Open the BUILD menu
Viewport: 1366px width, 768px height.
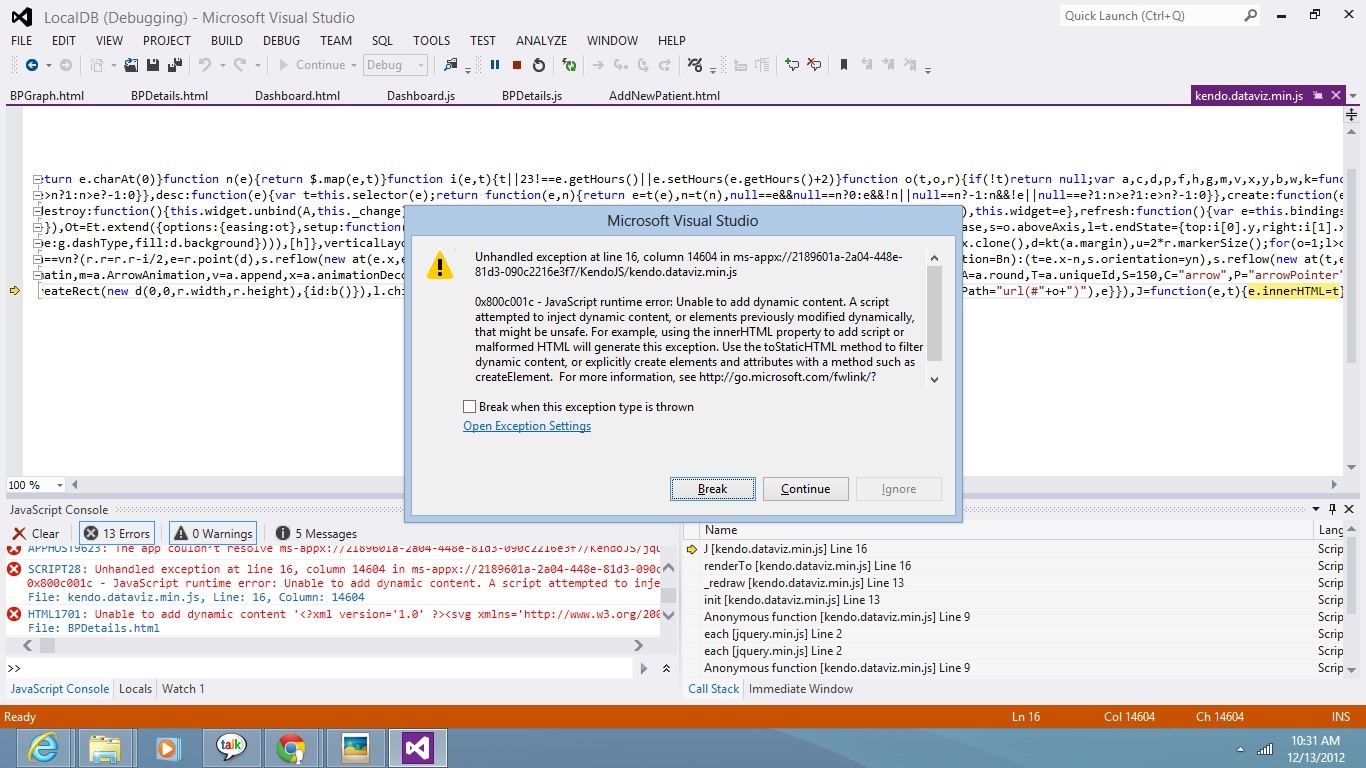click(227, 41)
